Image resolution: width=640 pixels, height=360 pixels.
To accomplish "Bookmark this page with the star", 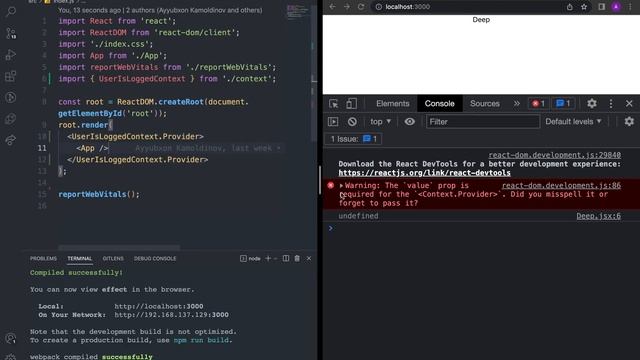I will 584,7.
